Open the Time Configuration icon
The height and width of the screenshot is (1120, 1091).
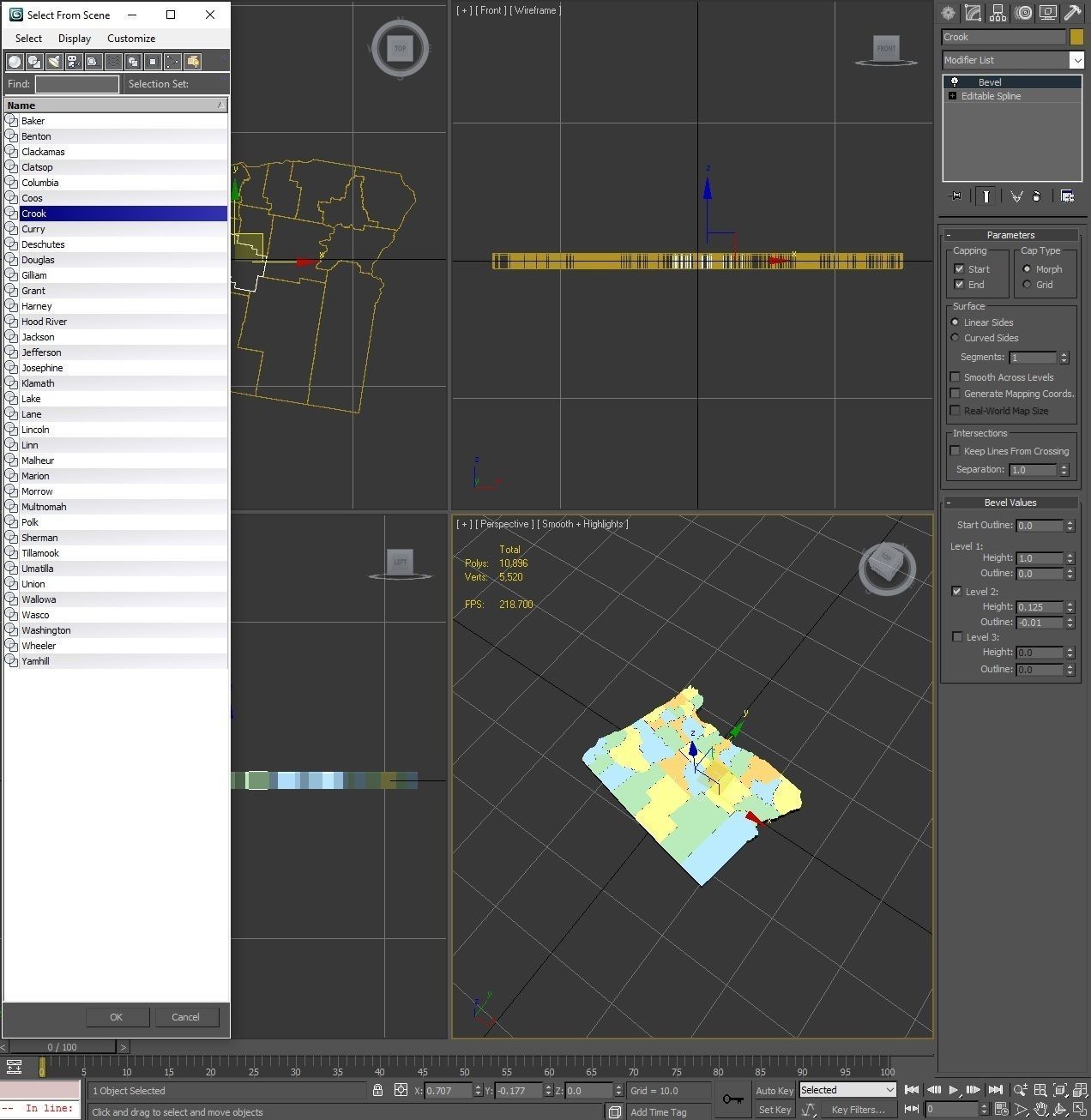coord(1001,1110)
